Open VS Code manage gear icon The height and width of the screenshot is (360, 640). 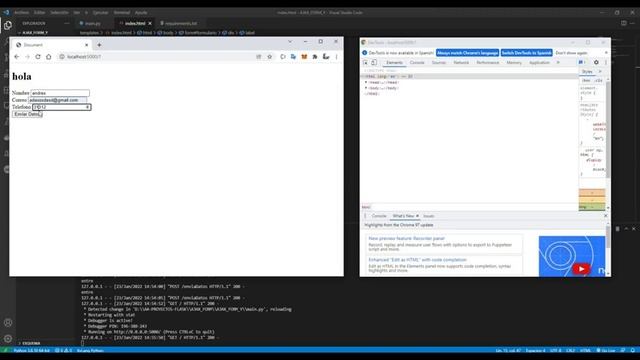tap(8, 338)
